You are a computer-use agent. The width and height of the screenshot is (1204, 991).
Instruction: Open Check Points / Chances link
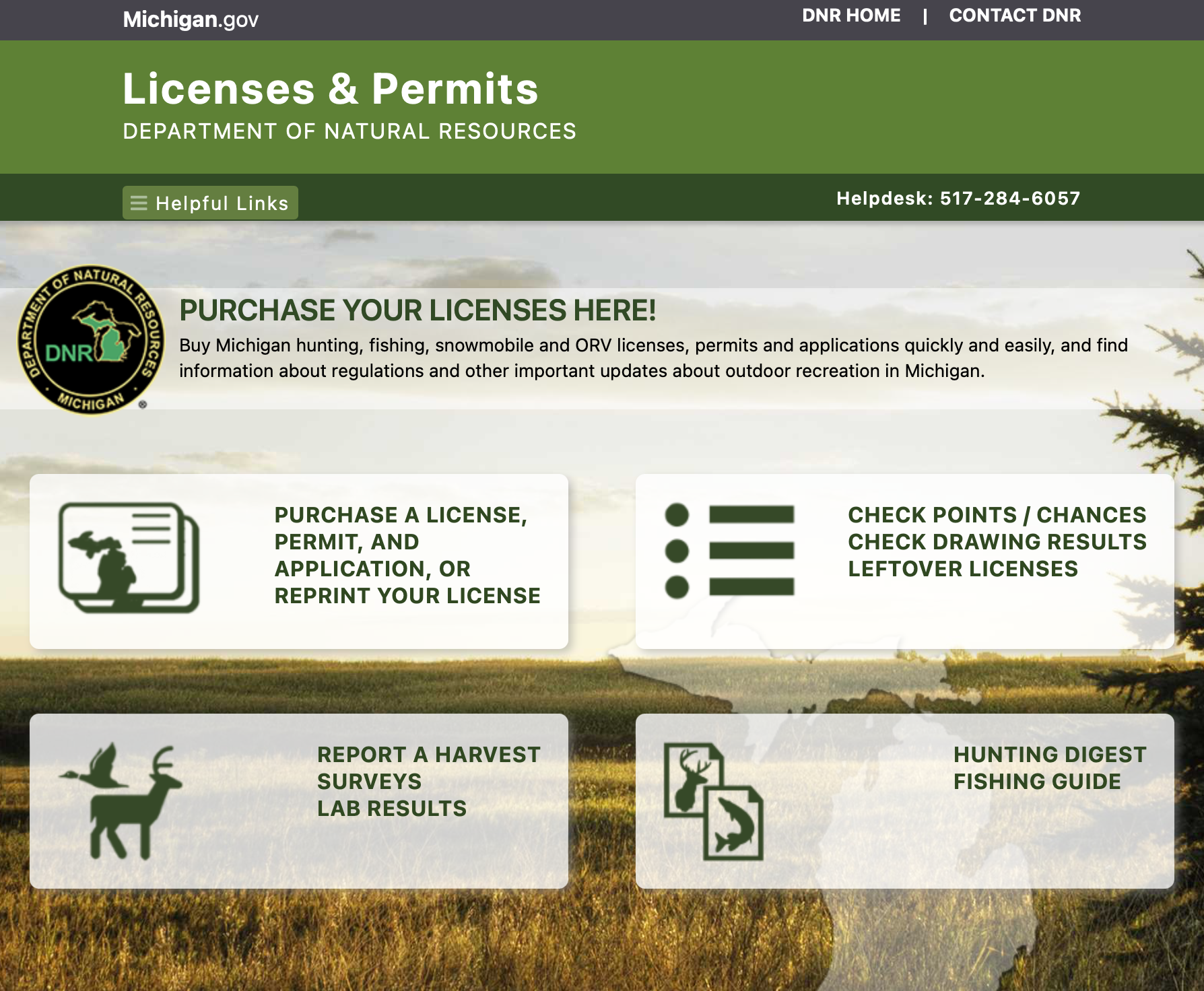[x=997, y=515]
